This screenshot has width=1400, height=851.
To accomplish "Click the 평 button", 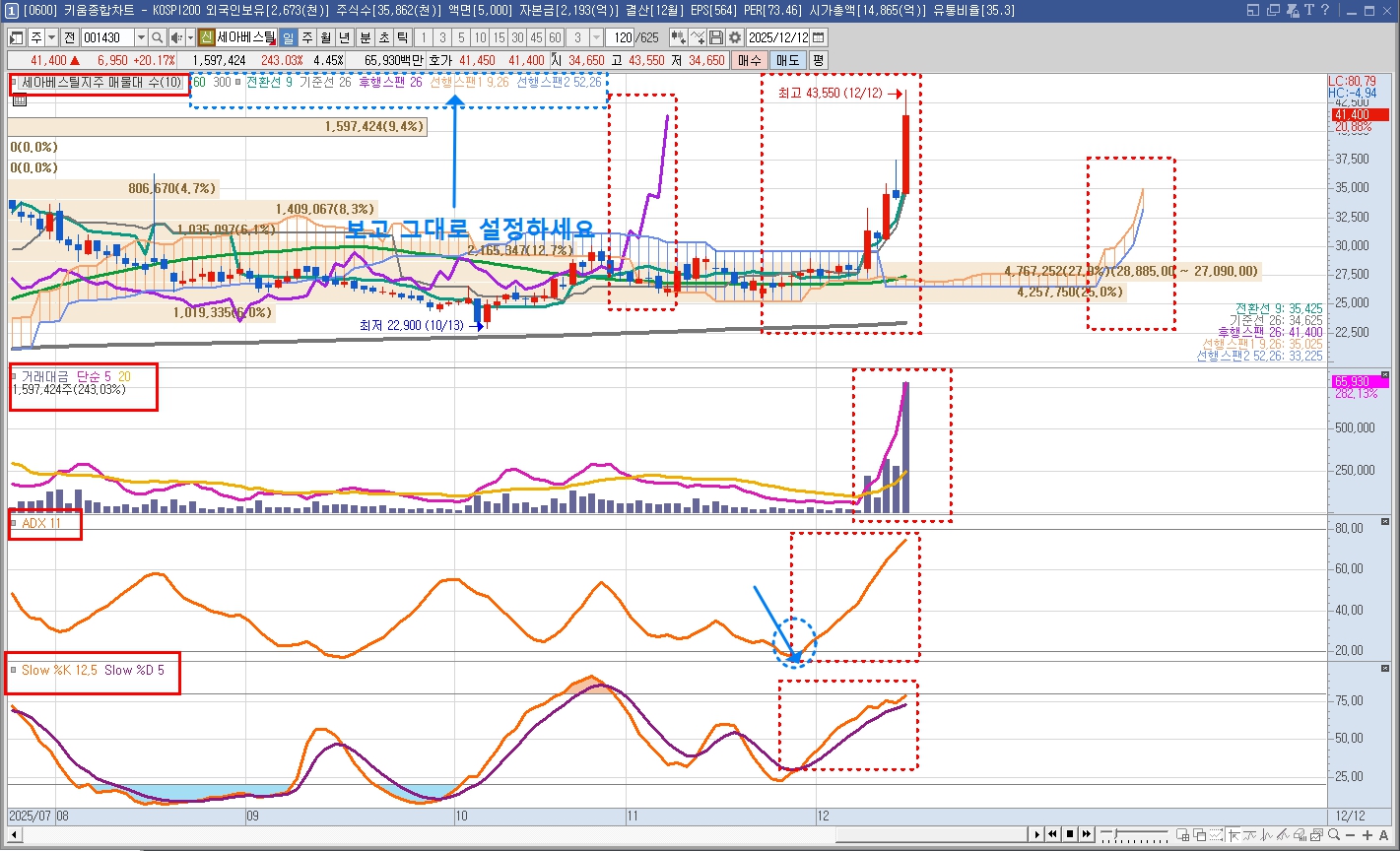I will pos(818,60).
